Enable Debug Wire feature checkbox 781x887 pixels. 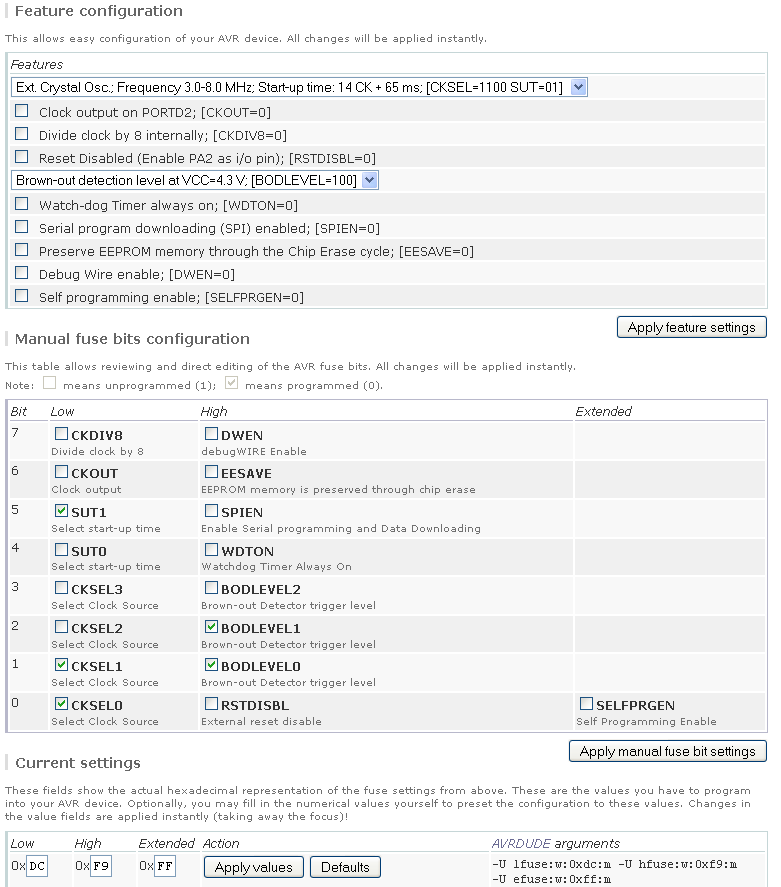tap(21, 273)
